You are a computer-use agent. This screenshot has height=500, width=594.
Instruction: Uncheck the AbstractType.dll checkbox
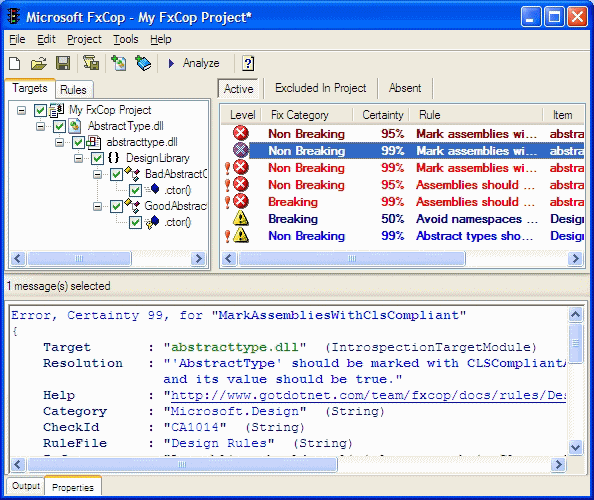pos(59,126)
